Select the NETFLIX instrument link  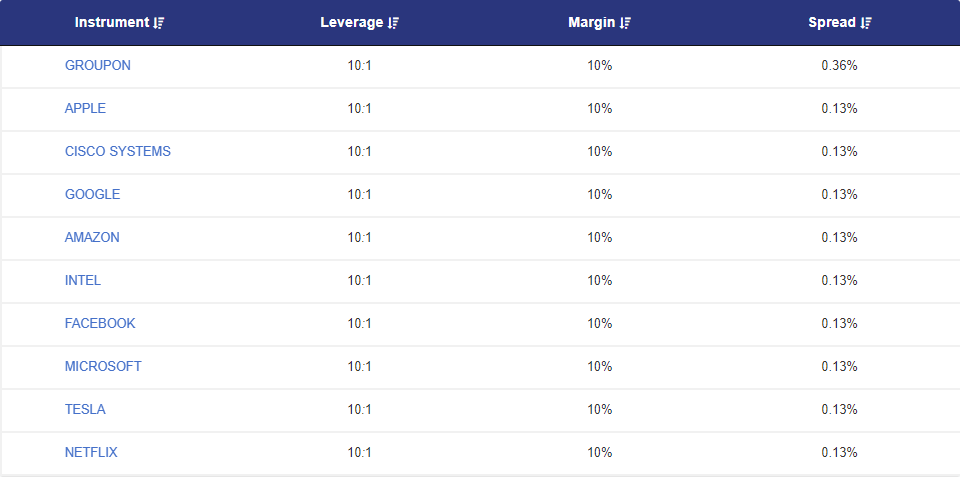[91, 452]
